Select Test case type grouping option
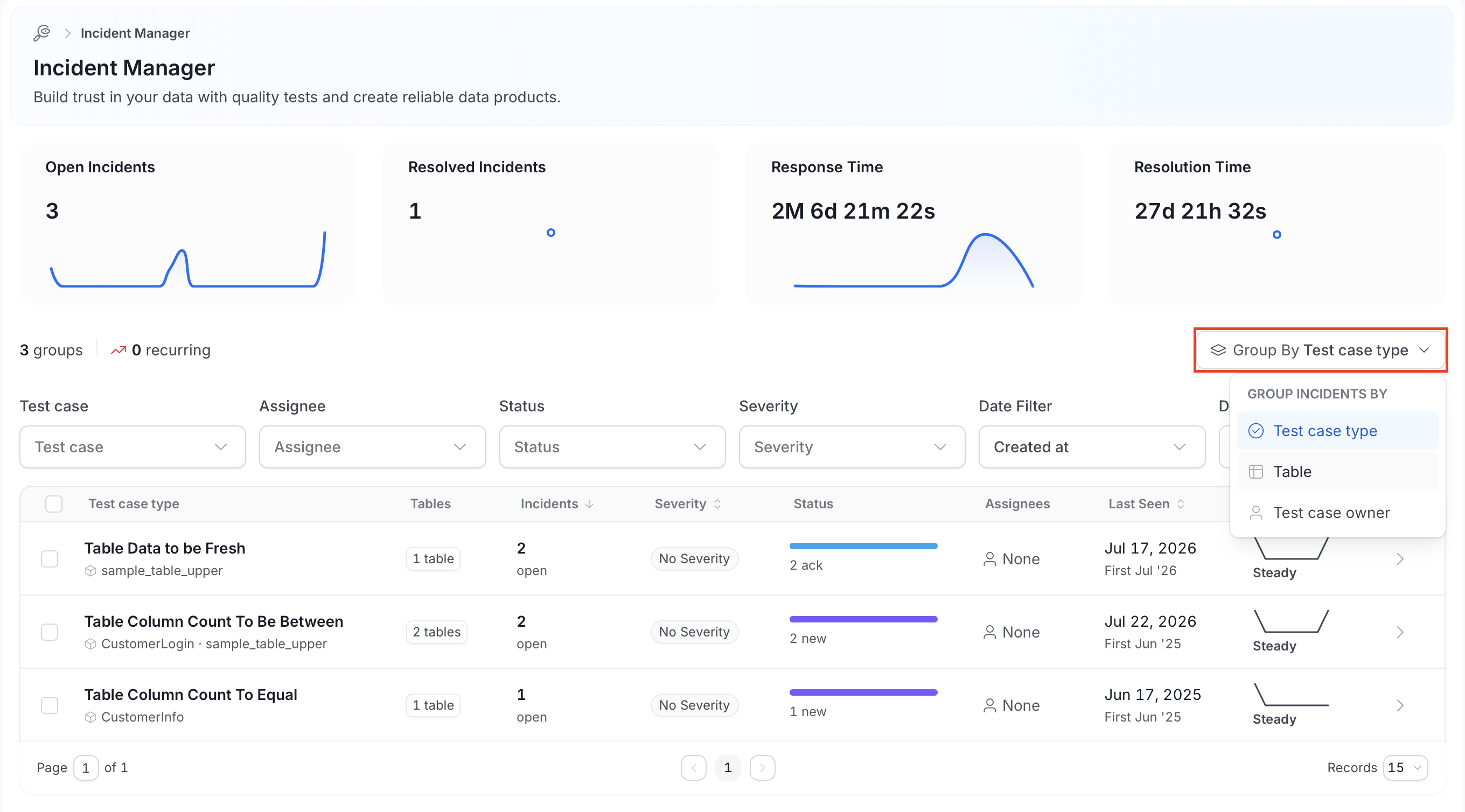 pyautogui.click(x=1337, y=430)
